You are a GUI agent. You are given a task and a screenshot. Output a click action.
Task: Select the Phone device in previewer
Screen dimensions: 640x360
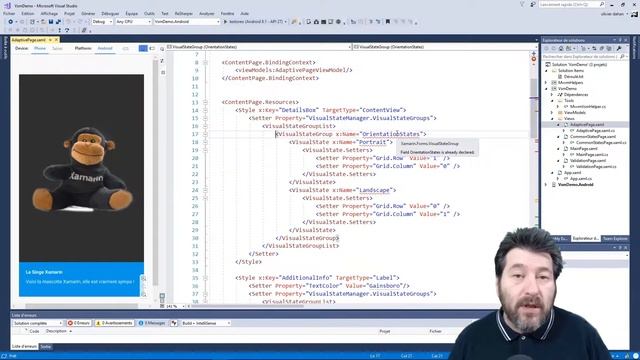(40, 49)
